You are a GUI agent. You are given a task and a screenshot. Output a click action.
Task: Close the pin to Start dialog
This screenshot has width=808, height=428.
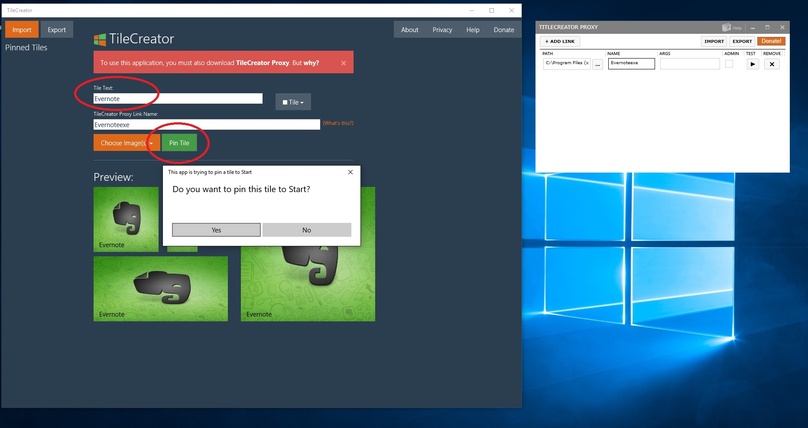(350, 172)
